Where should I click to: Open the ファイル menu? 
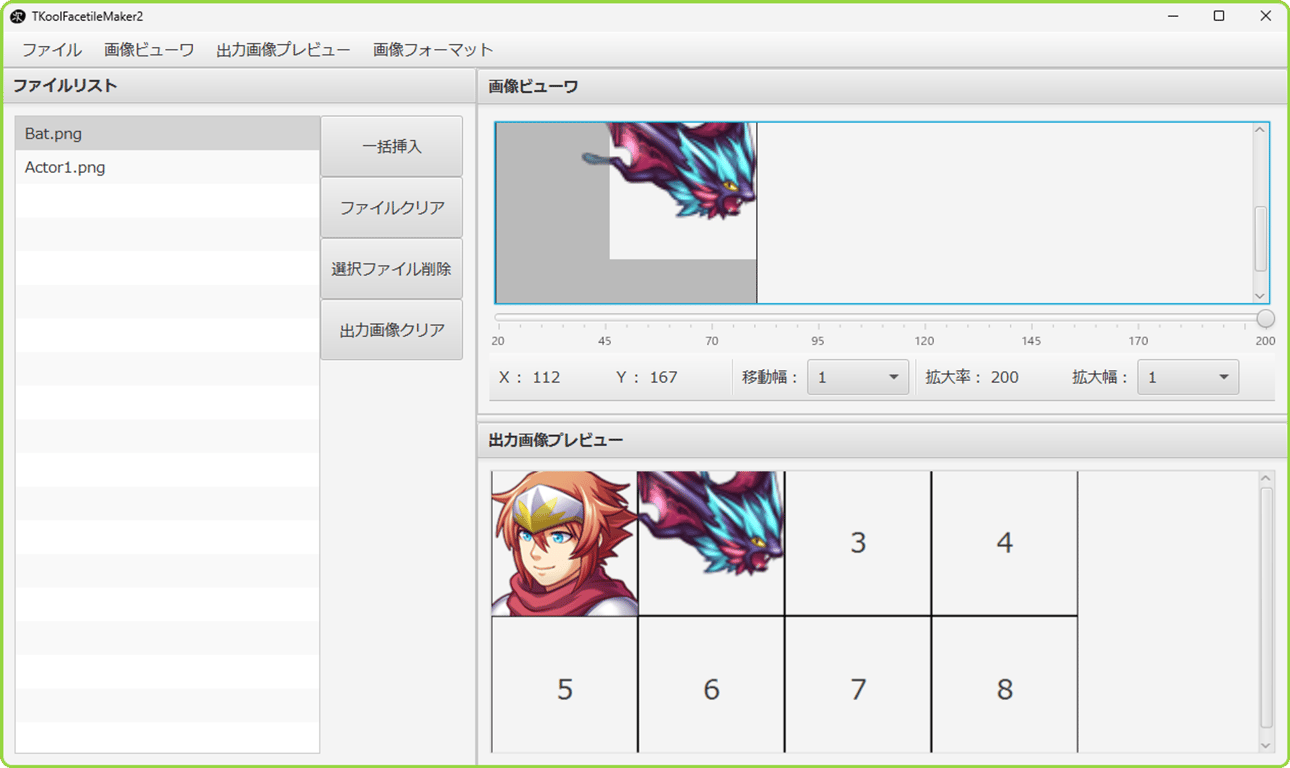52,50
